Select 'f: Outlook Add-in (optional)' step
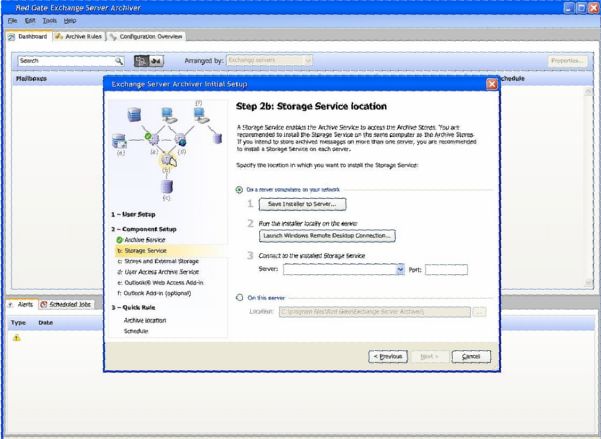 [154, 293]
